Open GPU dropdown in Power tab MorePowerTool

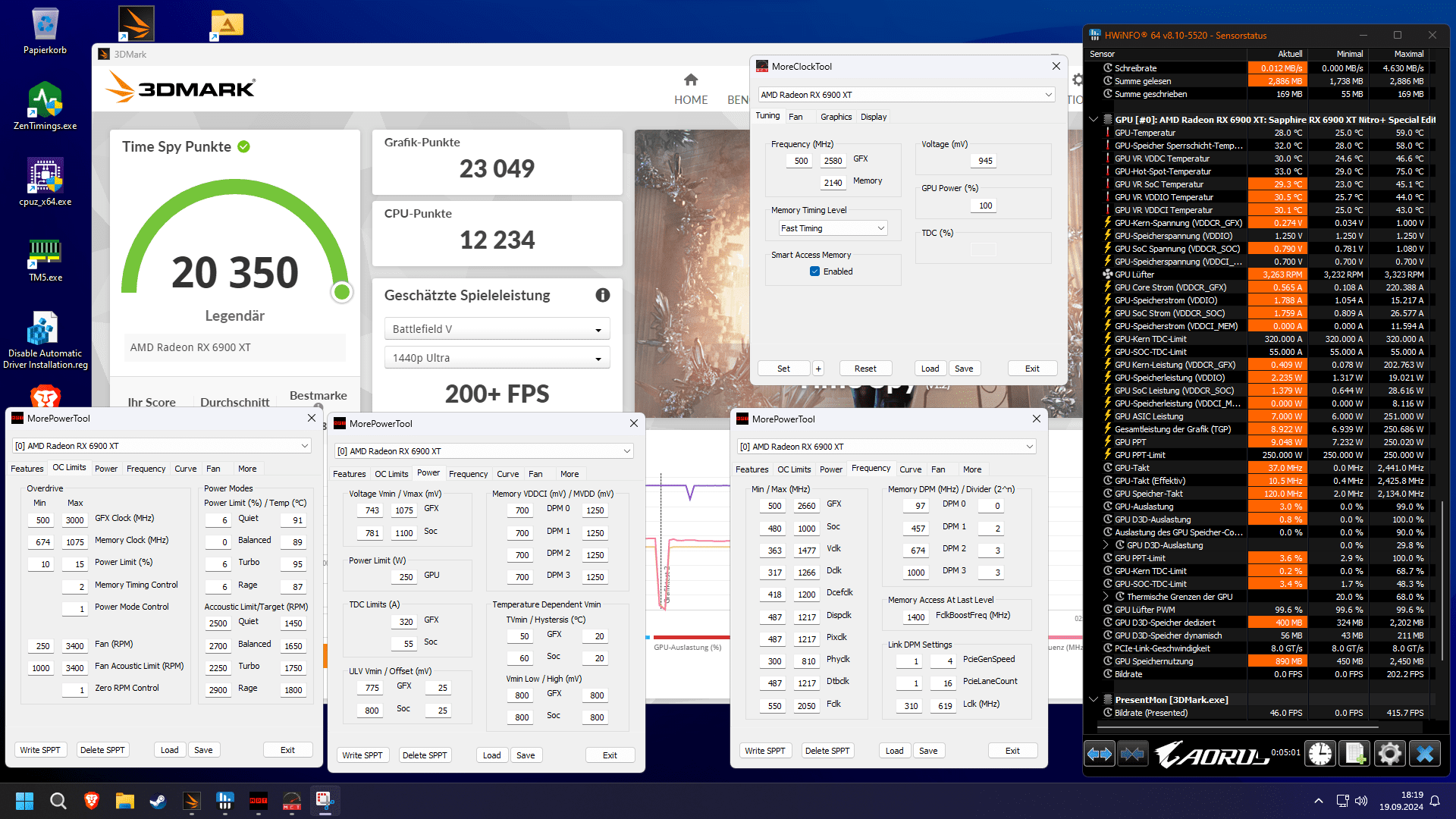tap(484, 451)
